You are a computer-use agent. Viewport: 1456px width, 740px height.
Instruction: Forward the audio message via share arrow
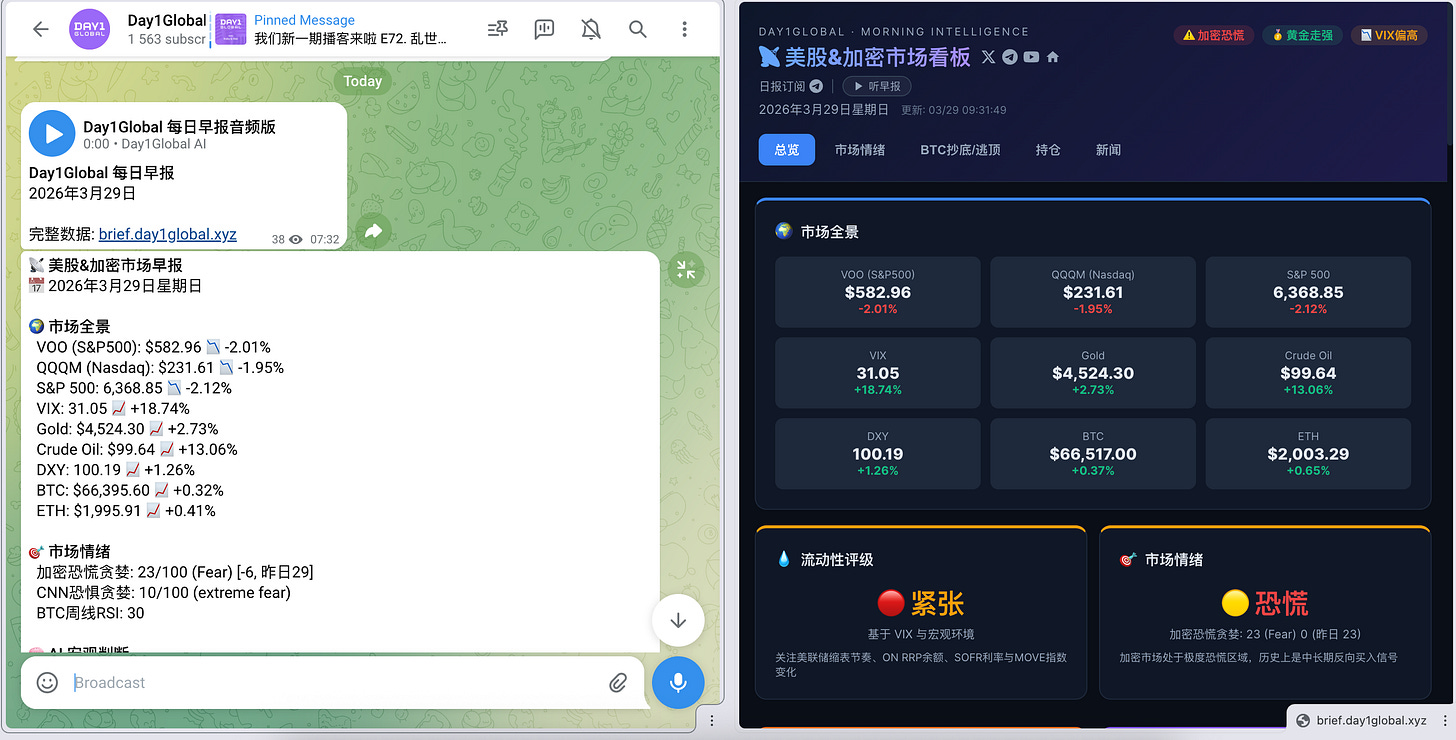pos(373,231)
